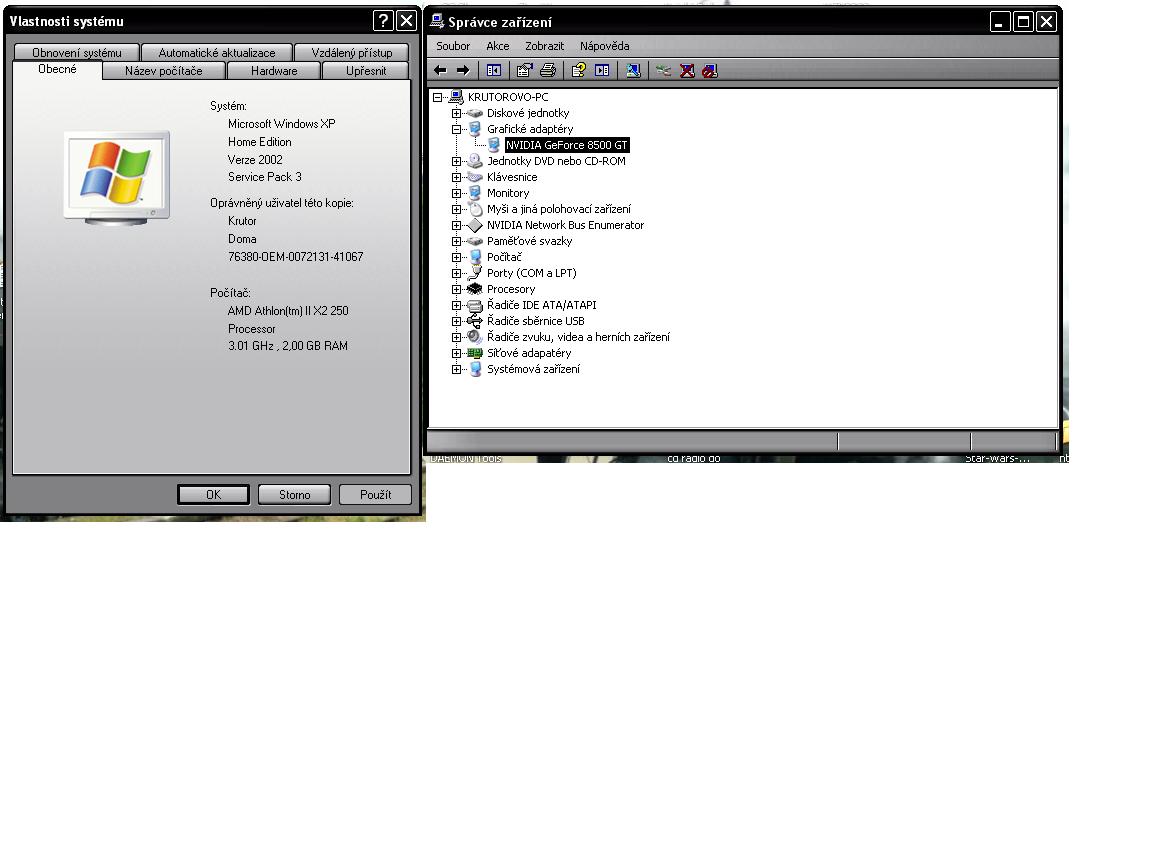Expand the Procesory node

click(x=456, y=289)
